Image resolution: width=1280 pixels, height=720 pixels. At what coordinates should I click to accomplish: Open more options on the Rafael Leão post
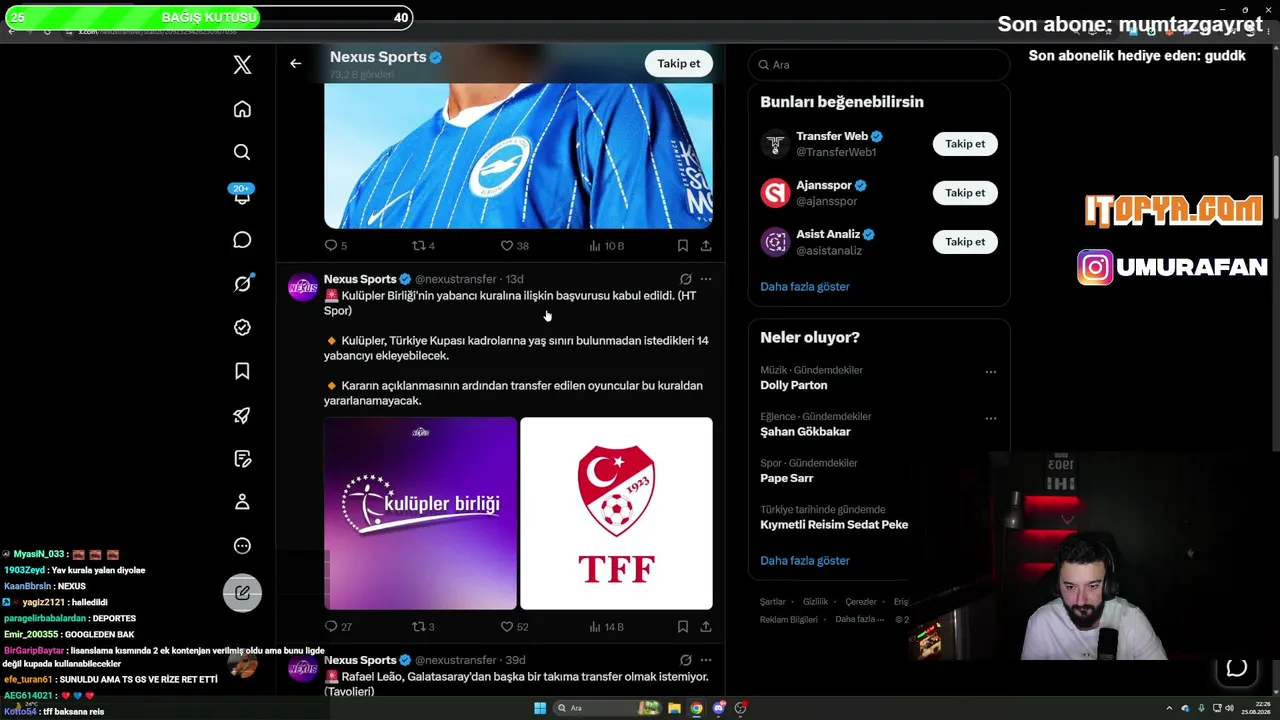(x=706, y=660)
